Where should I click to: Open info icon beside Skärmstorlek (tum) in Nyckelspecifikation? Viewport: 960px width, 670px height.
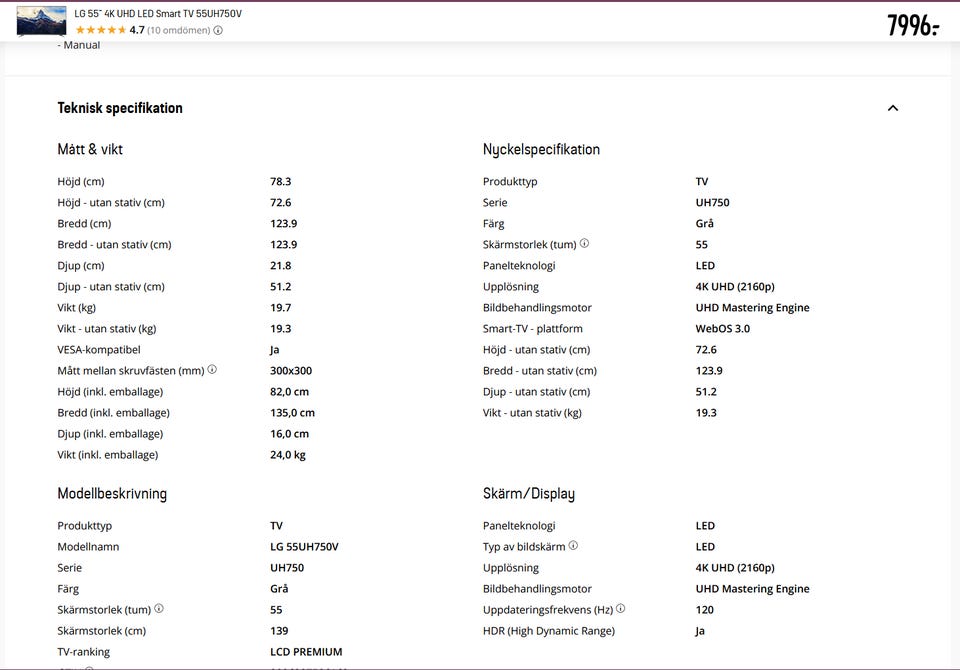[x=584, y=243]
